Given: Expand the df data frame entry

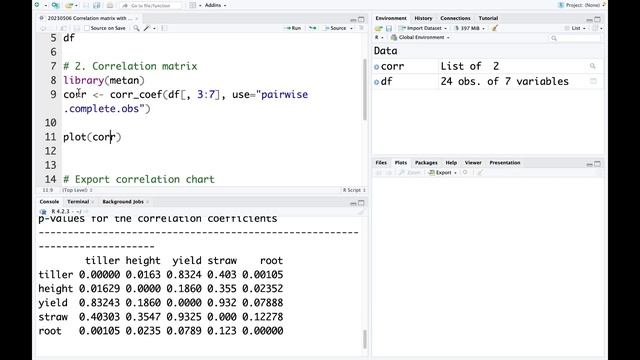Looking at the screenshot, I should pos(376,82).
